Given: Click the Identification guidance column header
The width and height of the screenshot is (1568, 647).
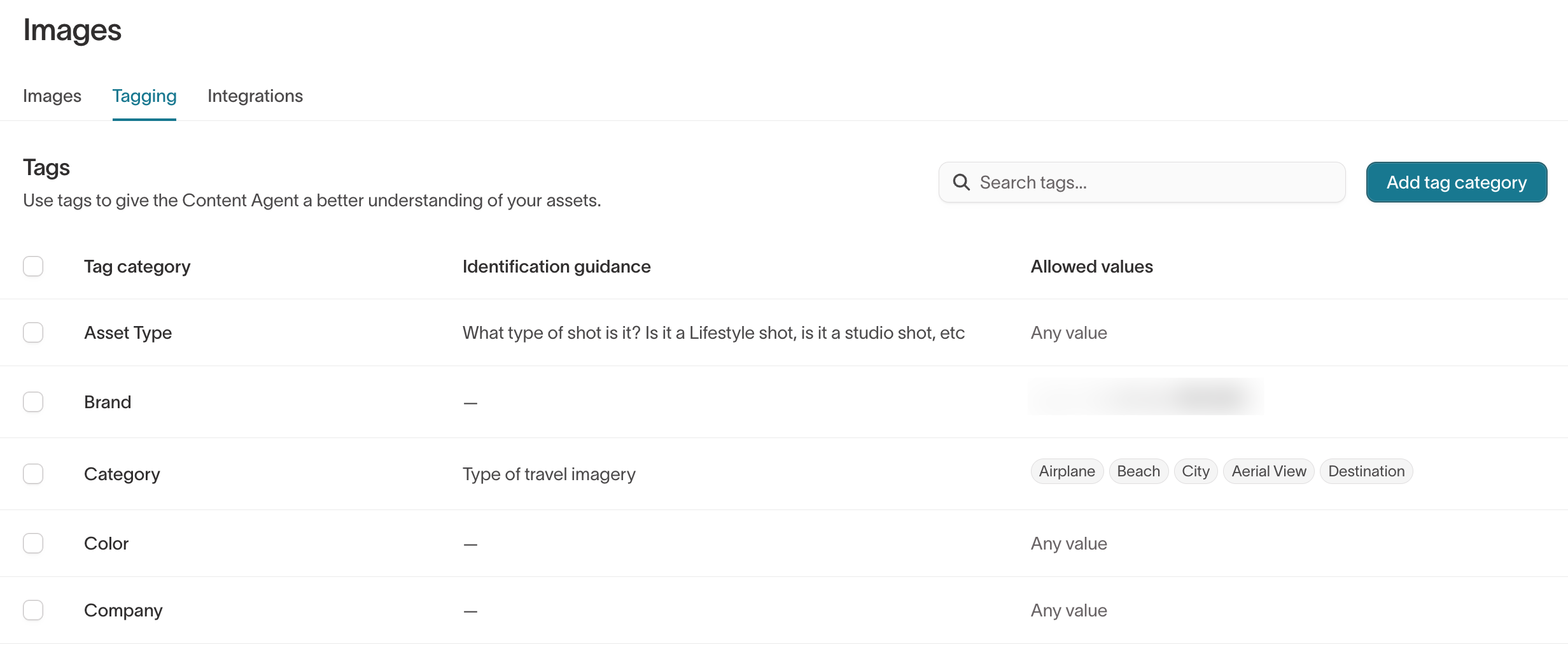Looking at the screenshot, I should point(557,266).
